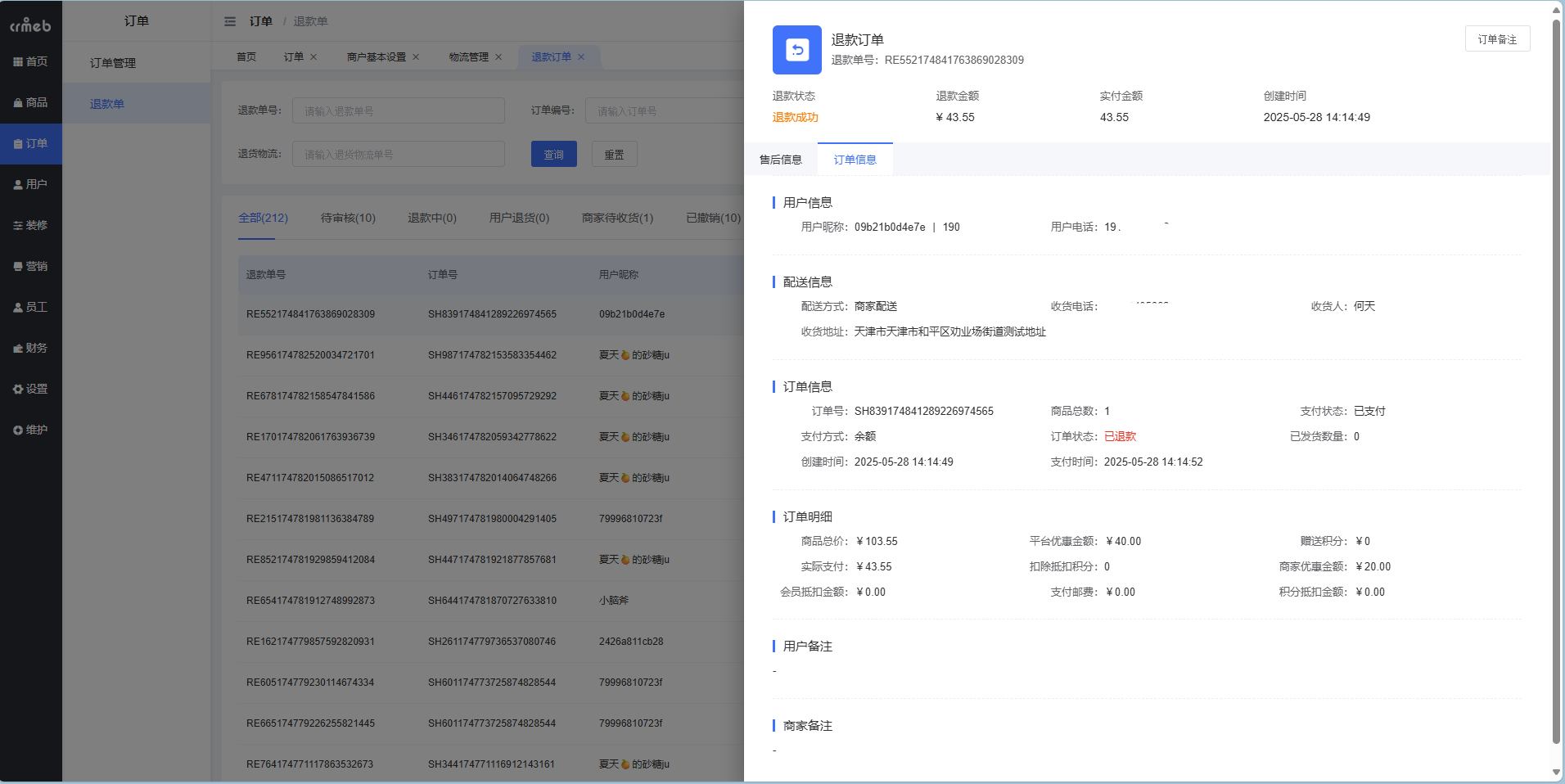The height and width of the screenshot is (784, 1565).
Task: Open the 营销 (Marketing) sidebar icon
Action: (31, 265)
